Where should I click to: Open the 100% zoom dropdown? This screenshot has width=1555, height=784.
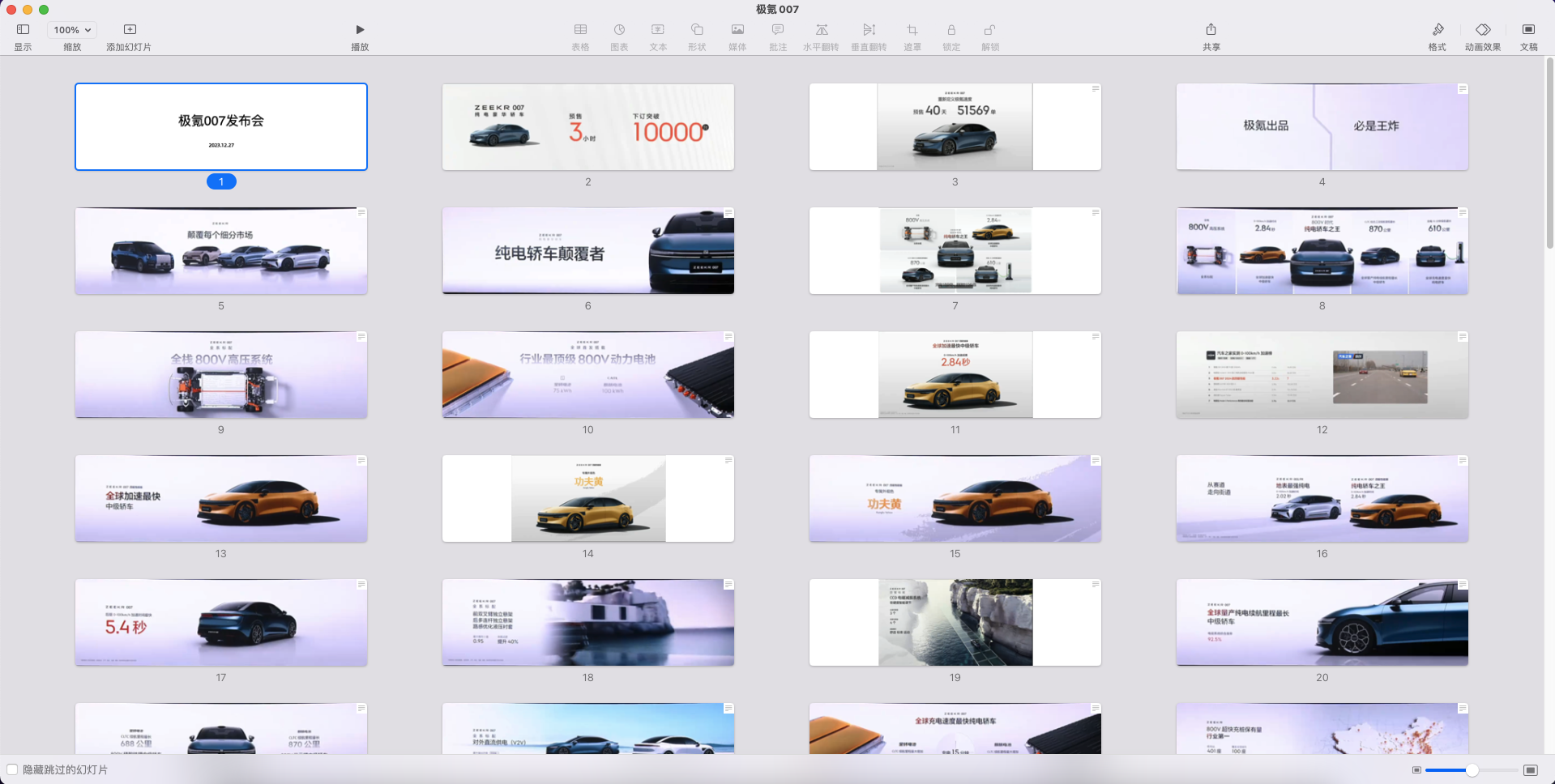[72, 30]
